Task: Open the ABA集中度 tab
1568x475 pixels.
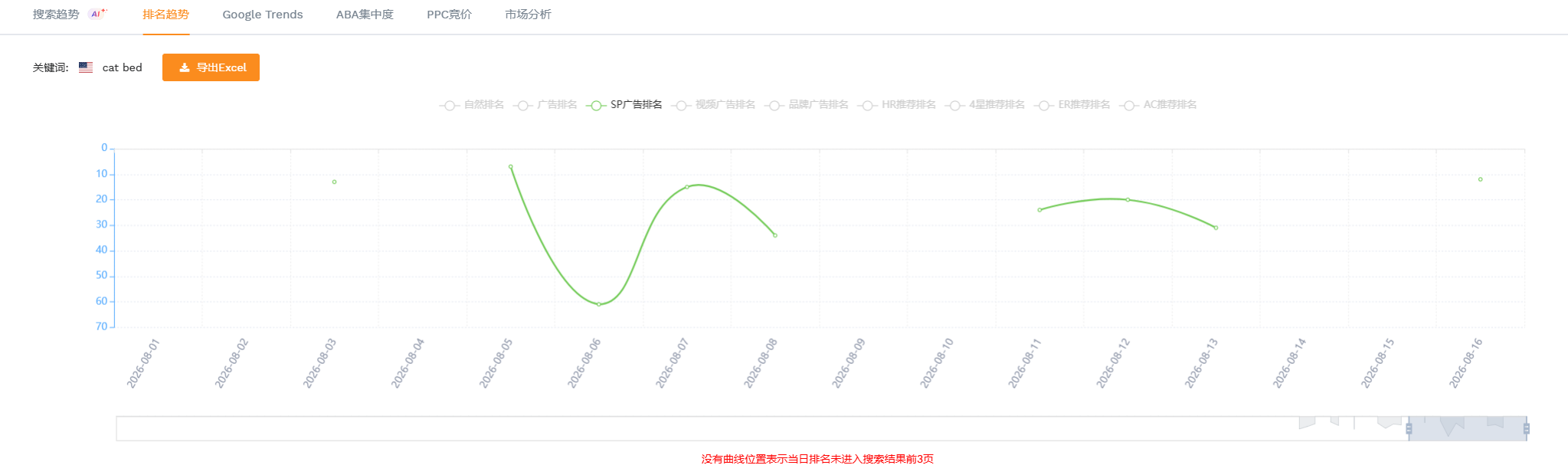Action: pos(365,15)
